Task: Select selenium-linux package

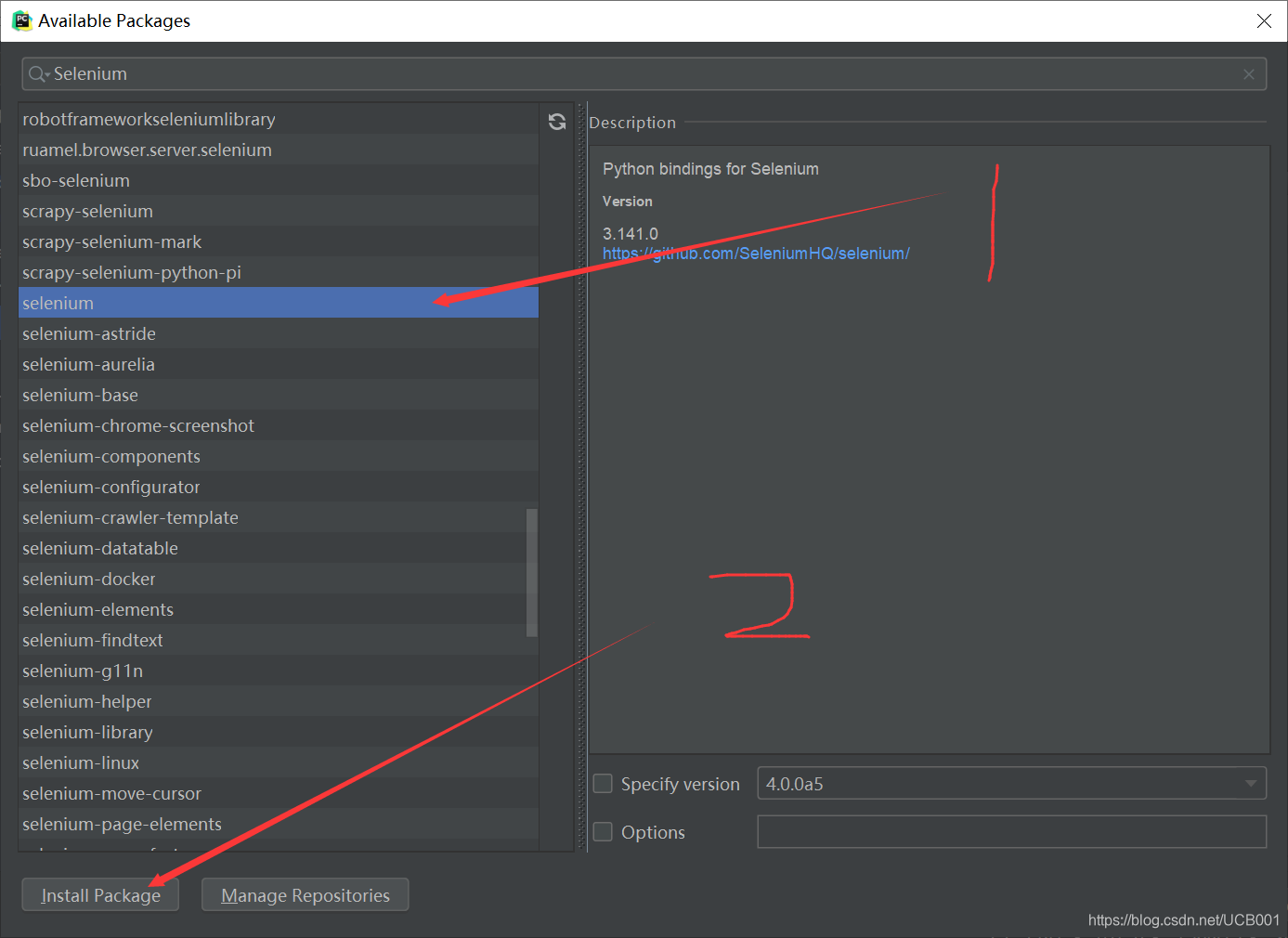Action: click(279, 762)
